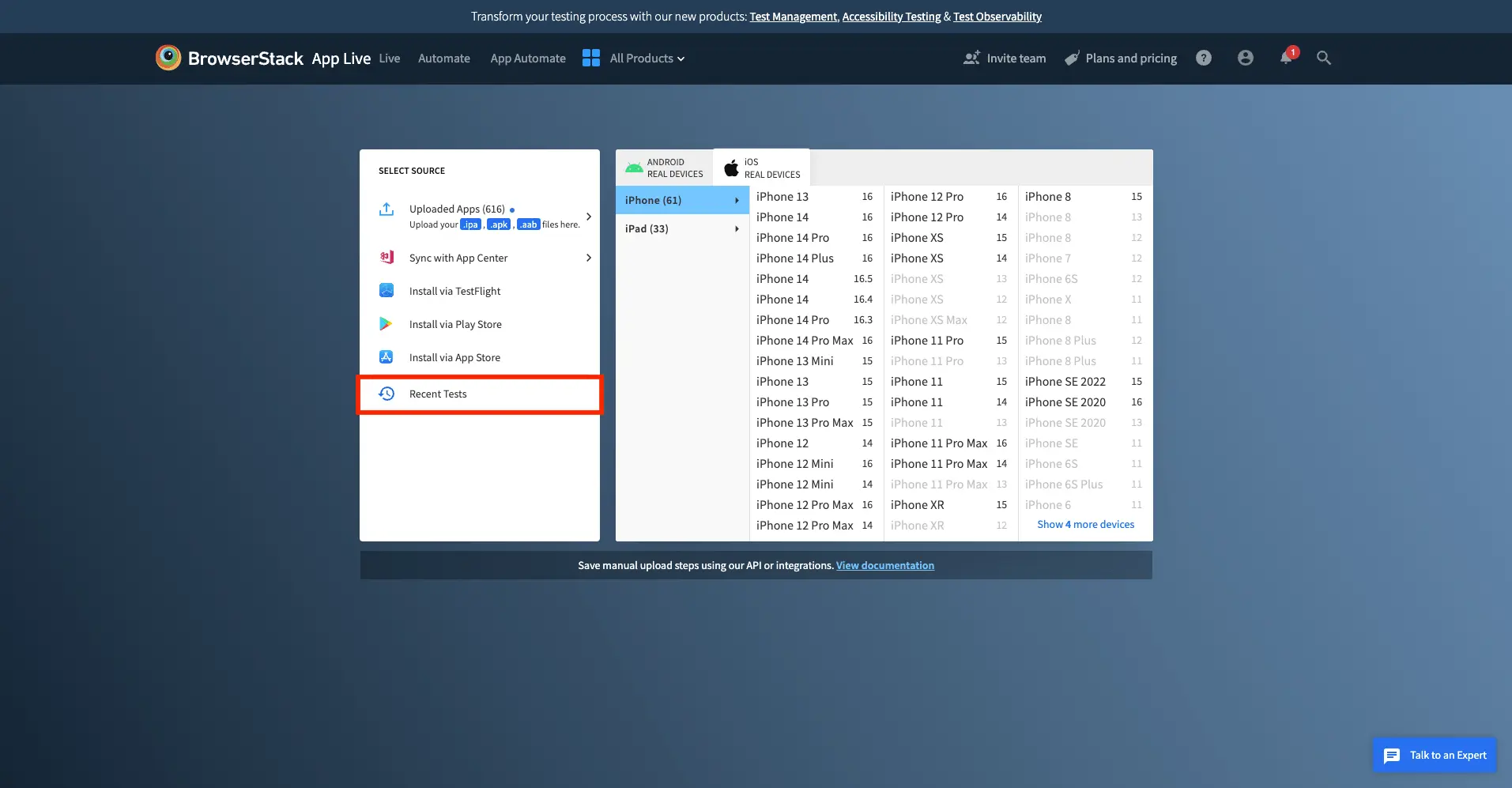The height and width of the screenshot is (788, 1512).
Task: Expand the iPad (33) device list
Action: point(681,228)
